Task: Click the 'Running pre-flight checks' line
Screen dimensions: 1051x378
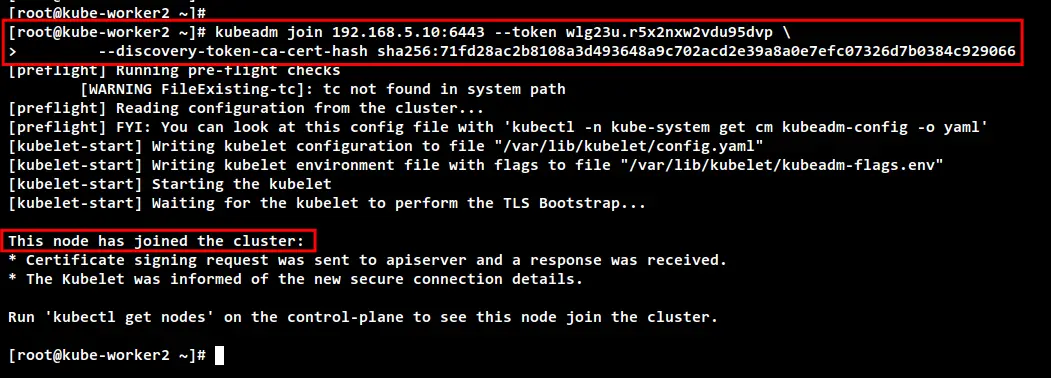Action: (174, 70)
